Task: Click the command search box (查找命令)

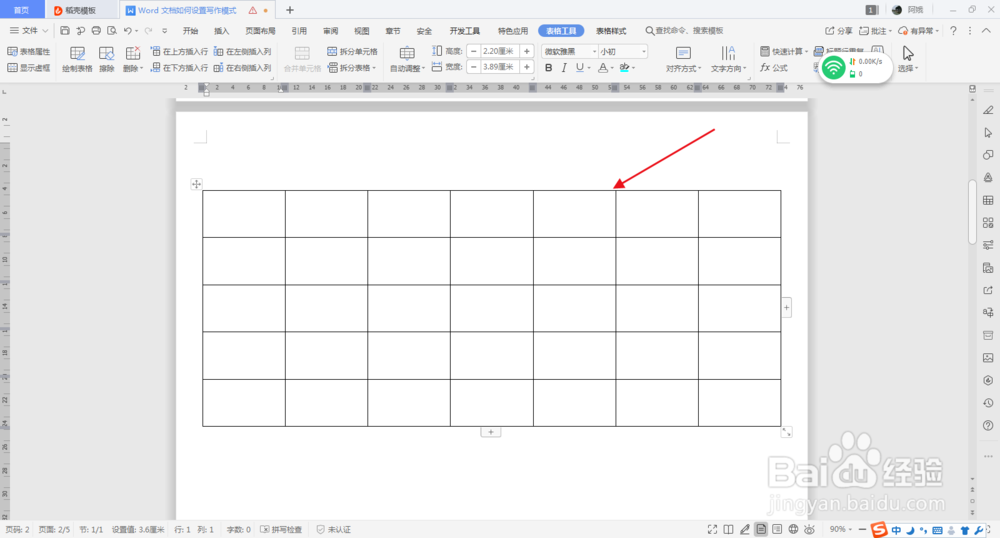Action: (x=685, y=31)
